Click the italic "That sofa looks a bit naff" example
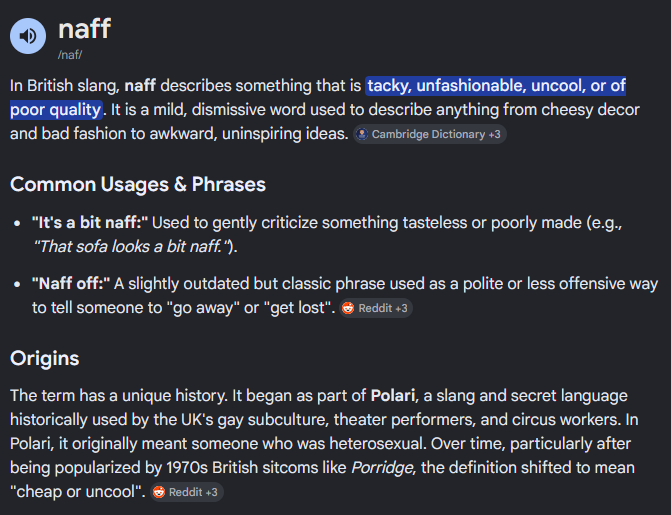Screen dimensions: 671x515 click(x=131, y=247)
